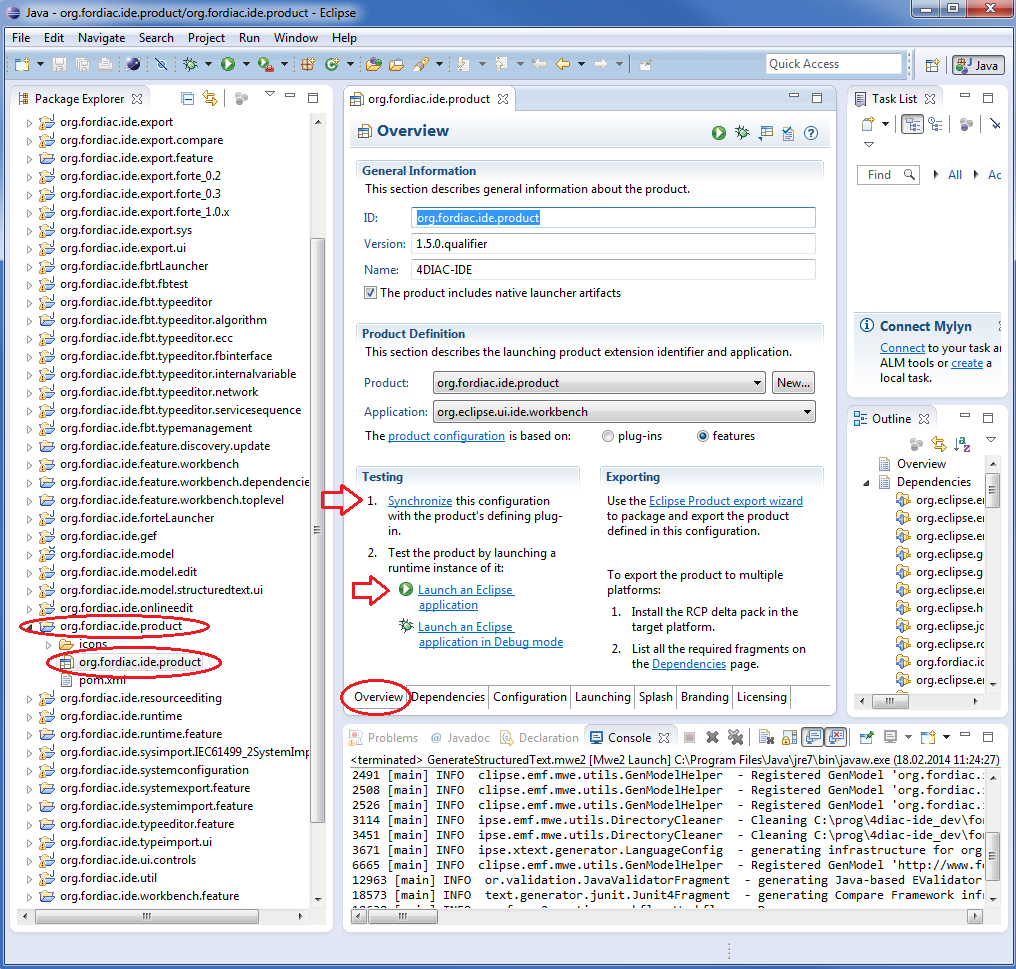Switch to the Dependencies tab
Image resolution: width=1016 pixels, height=969 pixels.
[446, 697]
